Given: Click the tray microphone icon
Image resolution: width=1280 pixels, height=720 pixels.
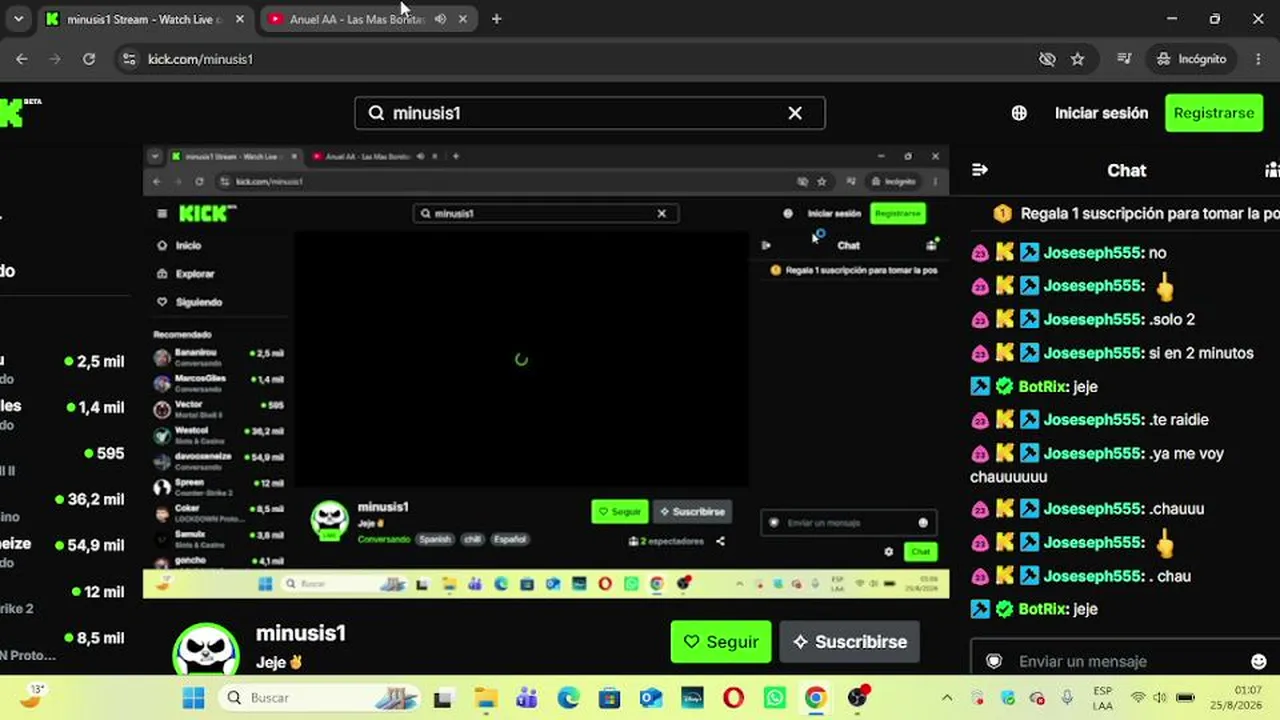Looking at the screenshot, I should coord(1067,697).
